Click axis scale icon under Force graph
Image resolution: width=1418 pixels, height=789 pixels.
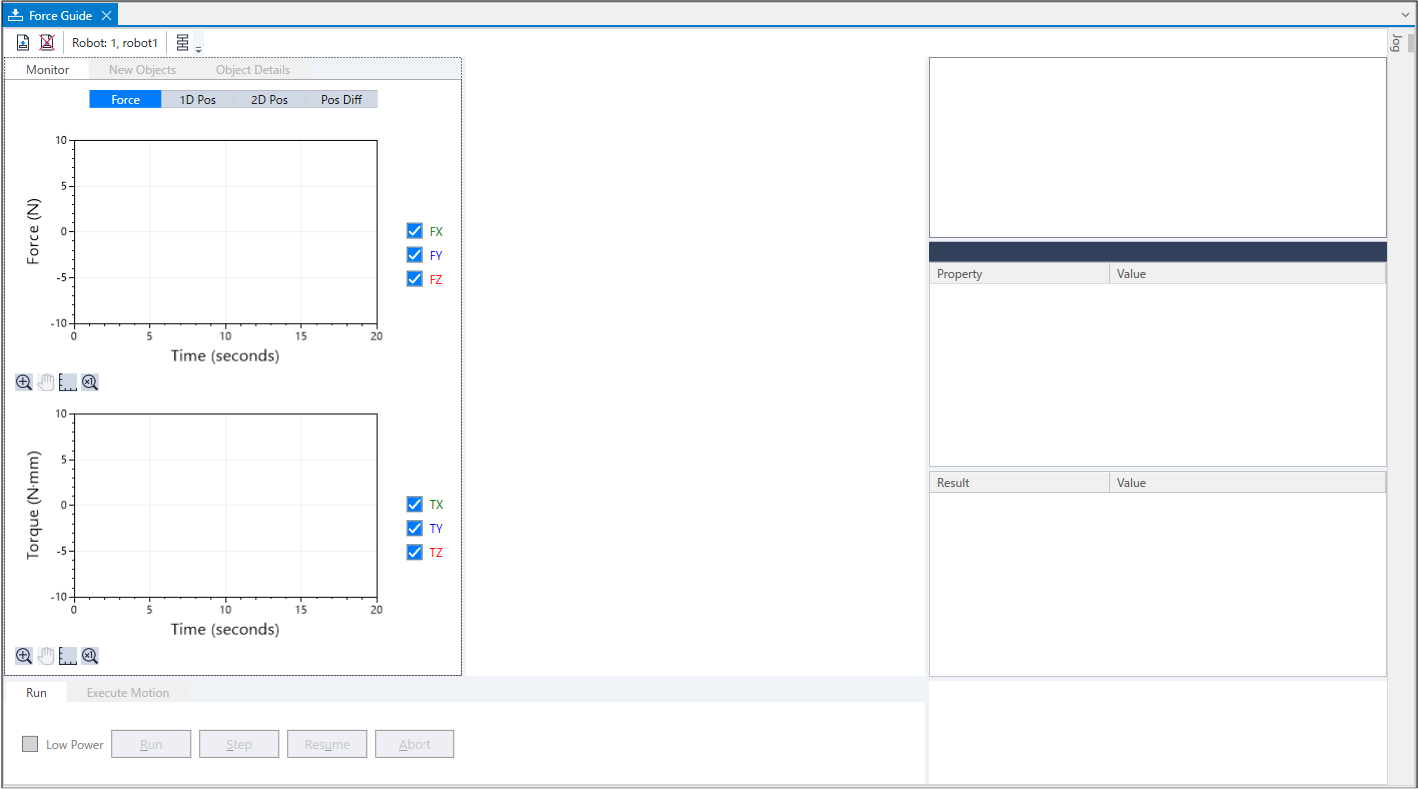pos(68,382)
